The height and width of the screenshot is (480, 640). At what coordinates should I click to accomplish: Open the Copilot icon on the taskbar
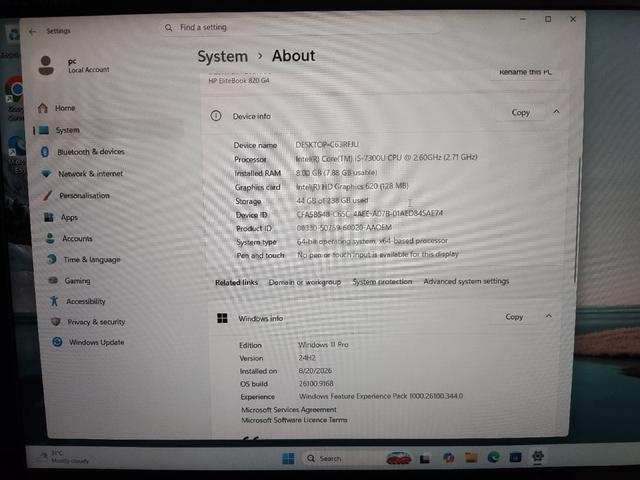(x=449, y=458)
